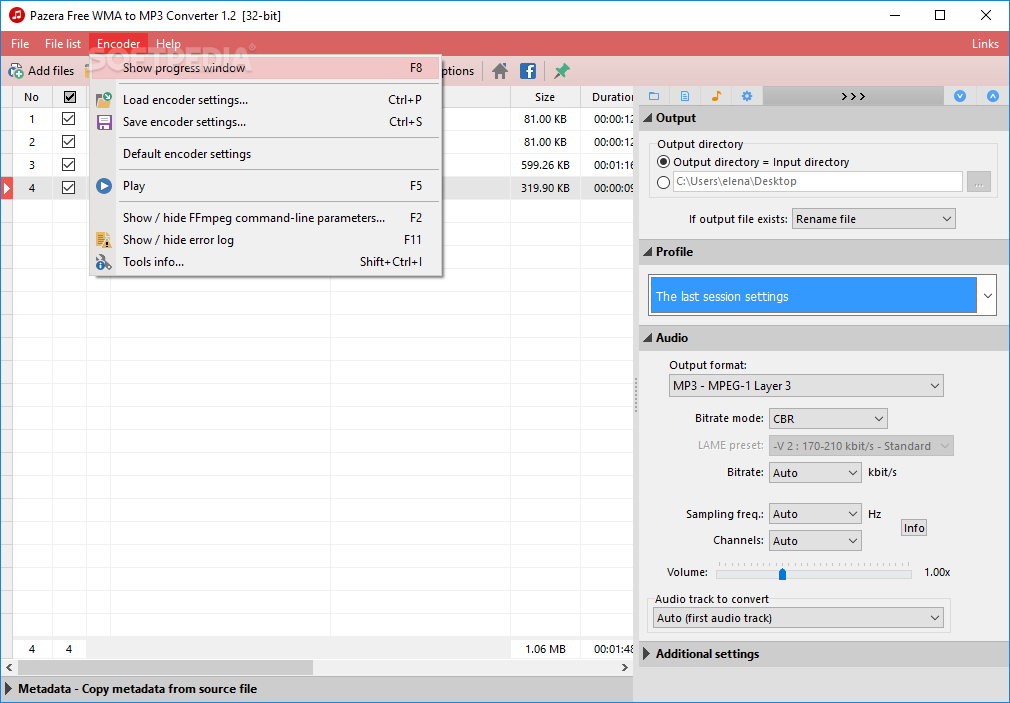Open the gear settings tab icon

(x=747, y=96)
